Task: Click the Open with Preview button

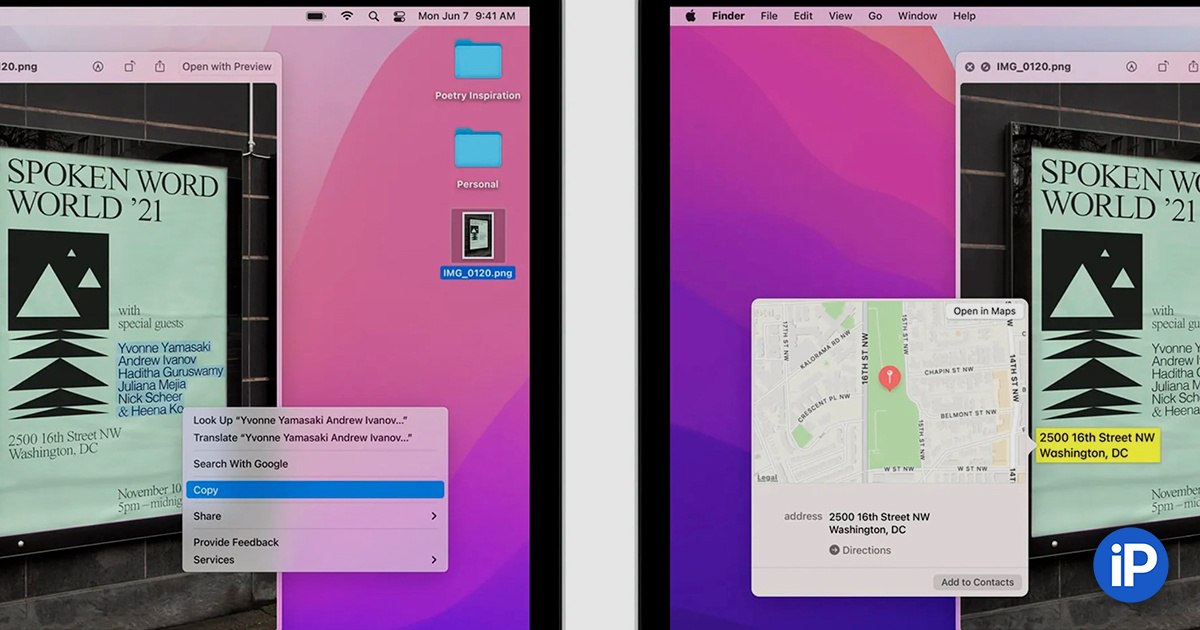Action: click(x=227, y=67)
